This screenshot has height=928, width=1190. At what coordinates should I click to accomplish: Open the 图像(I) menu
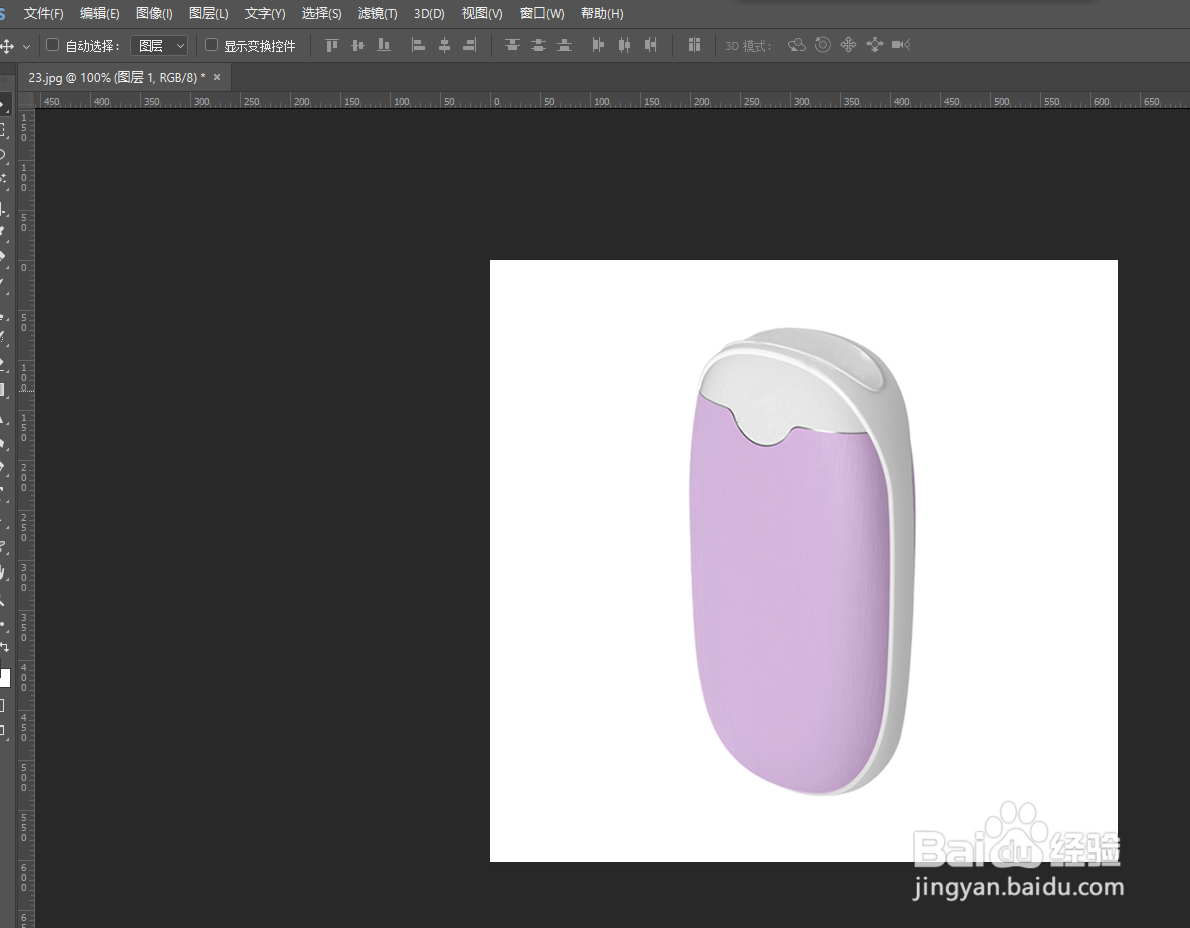coord(154,14)
